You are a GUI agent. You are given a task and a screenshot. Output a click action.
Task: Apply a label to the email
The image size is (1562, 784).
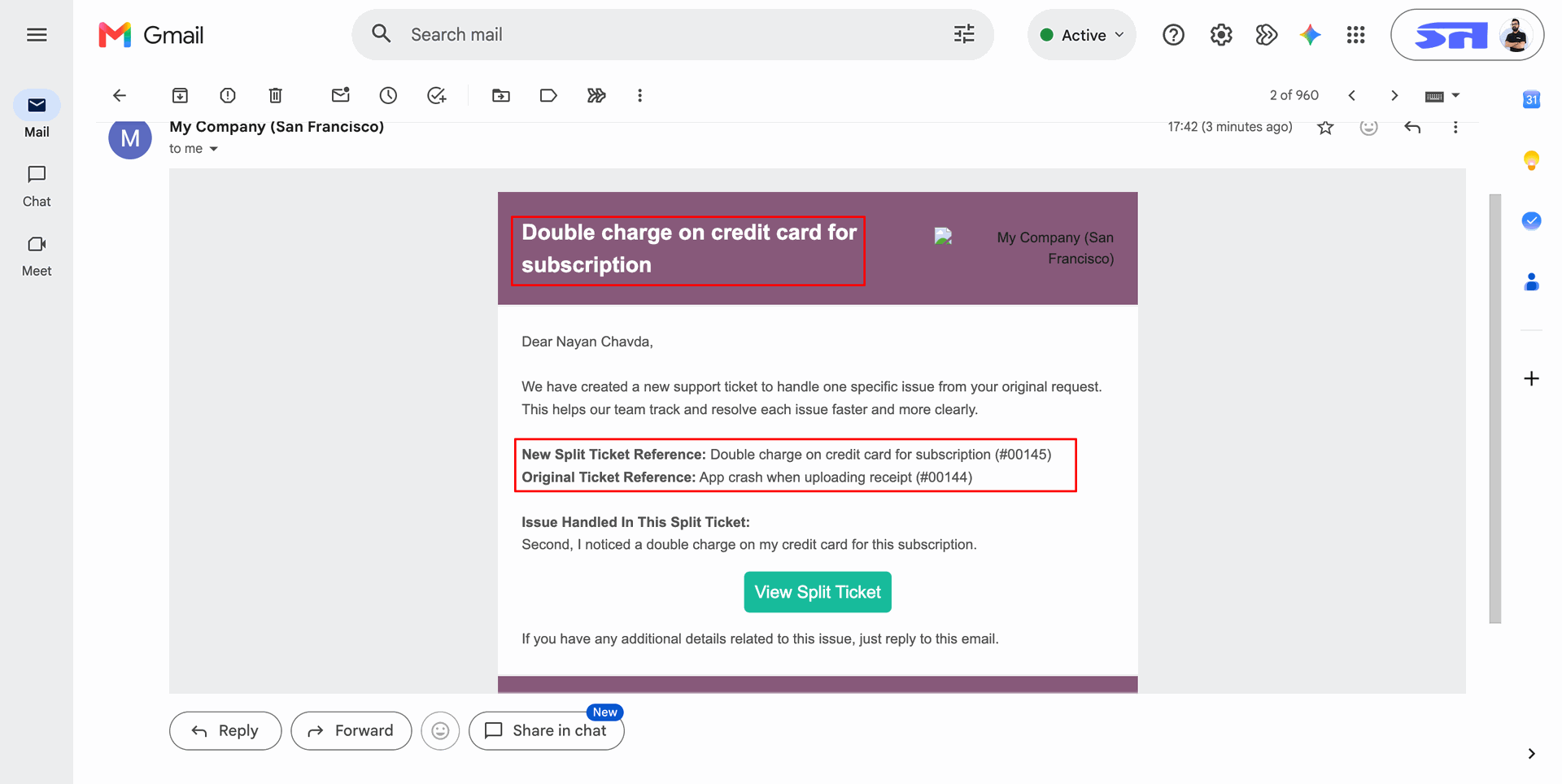click(548, 96)
